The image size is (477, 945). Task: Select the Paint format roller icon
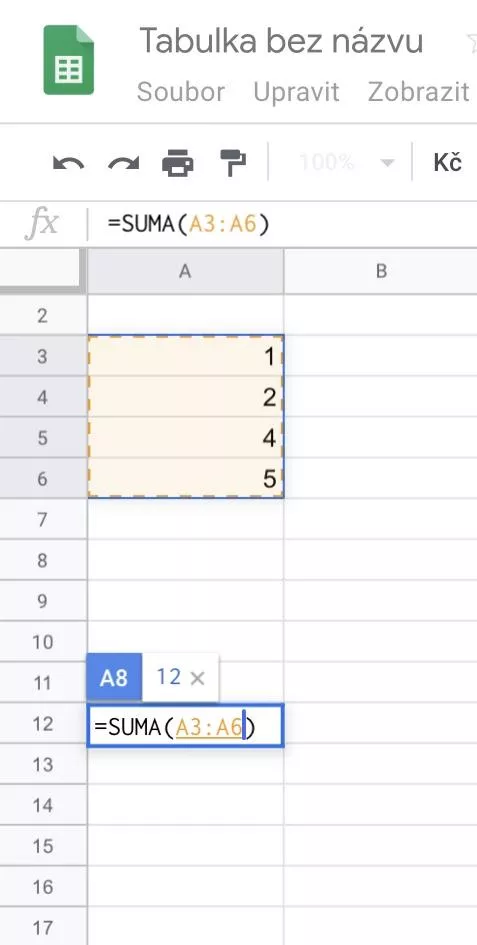(233, 163)
